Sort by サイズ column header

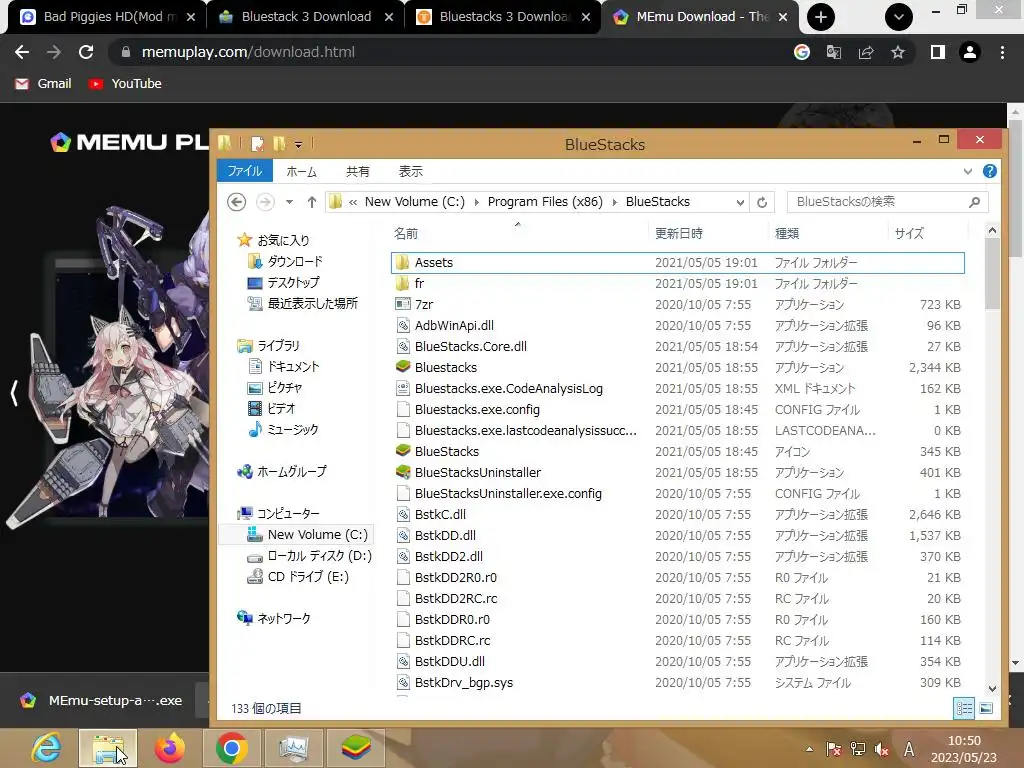coord(909,233)
